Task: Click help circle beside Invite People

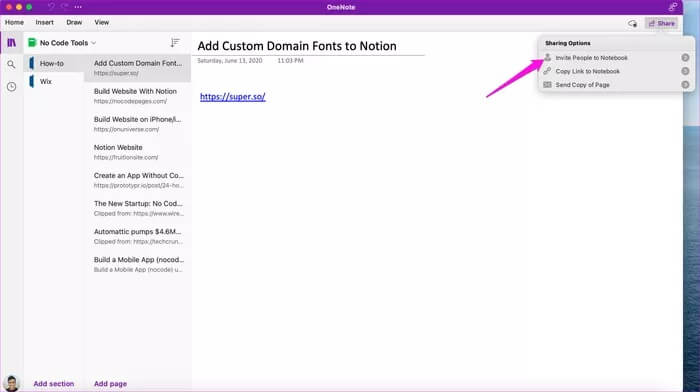Action: [685, 58]
